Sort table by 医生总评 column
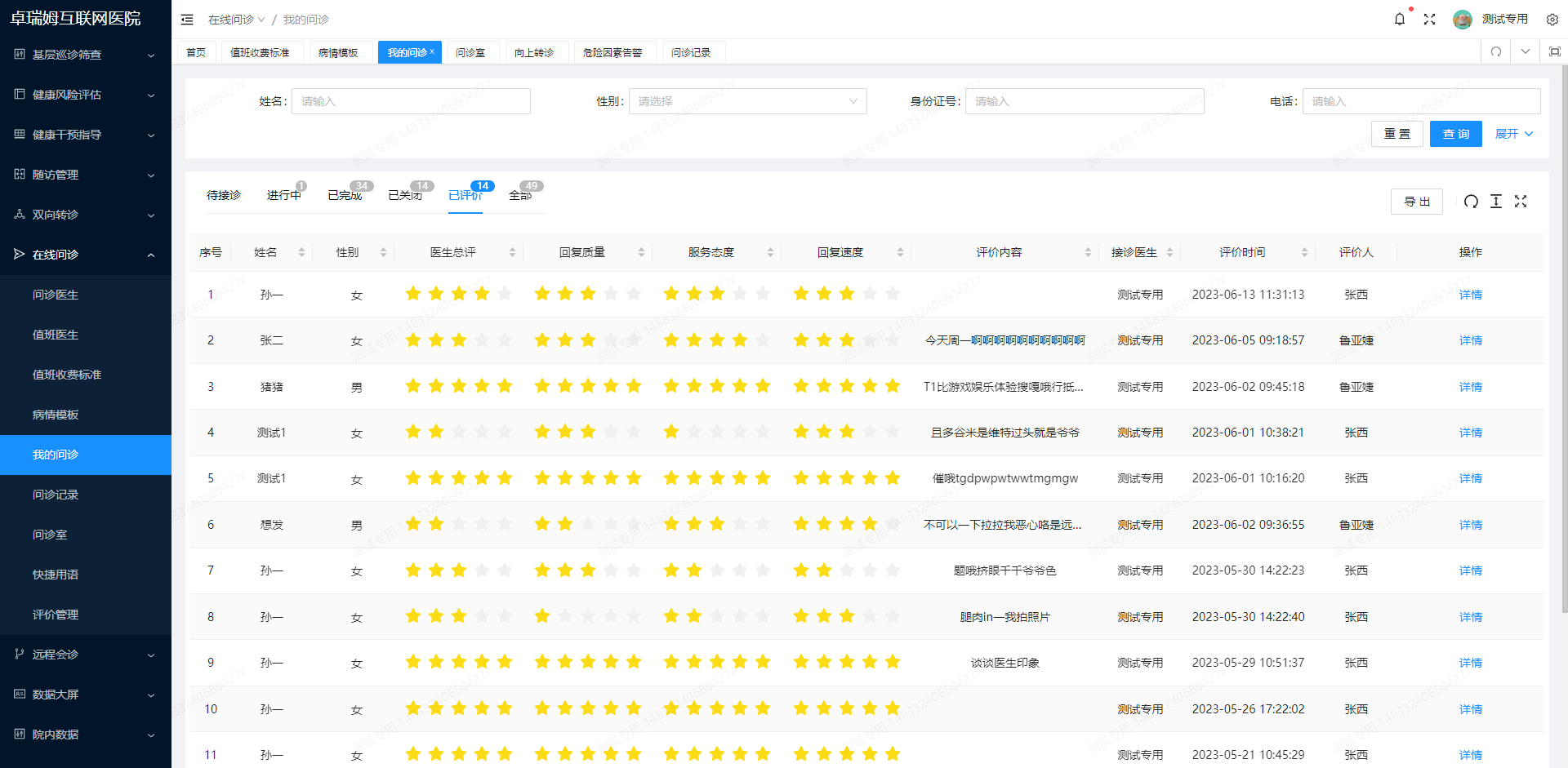The image size is (1568, 768). pyautogui.click(x=512, y=253)
